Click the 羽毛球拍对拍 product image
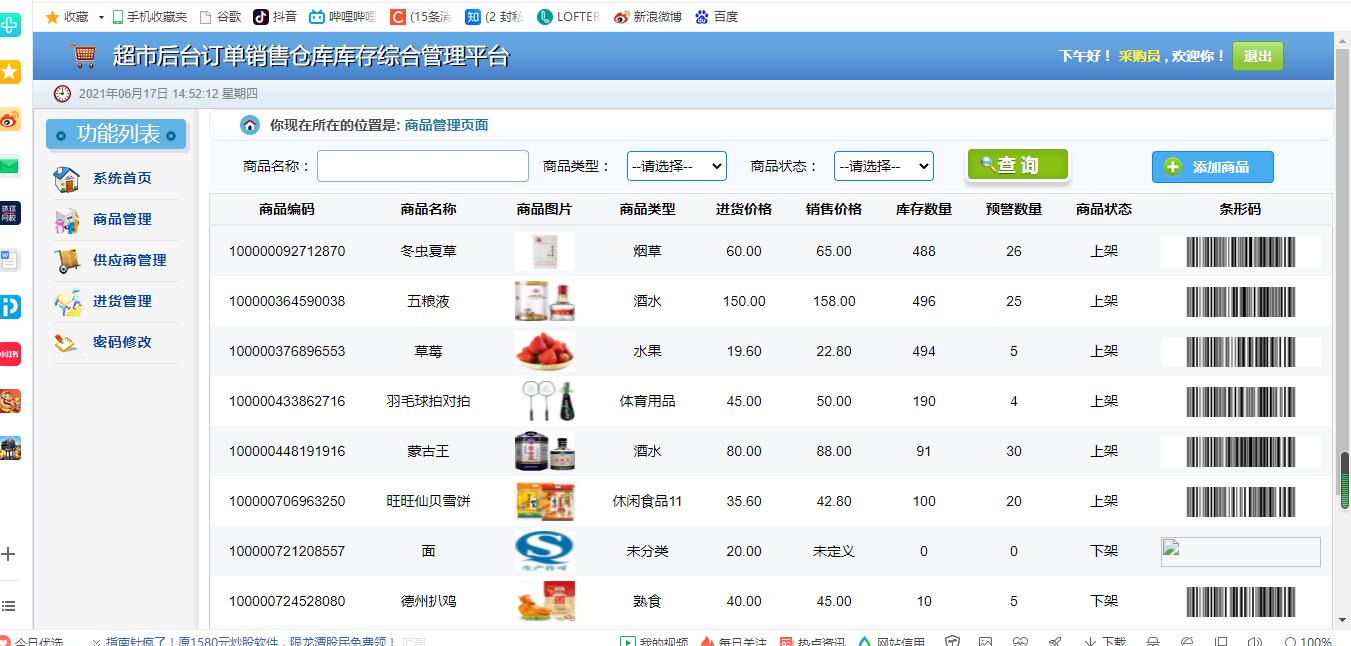This screenshot has width=1351, height=646. pyautogui.click(x=545, y=401)
